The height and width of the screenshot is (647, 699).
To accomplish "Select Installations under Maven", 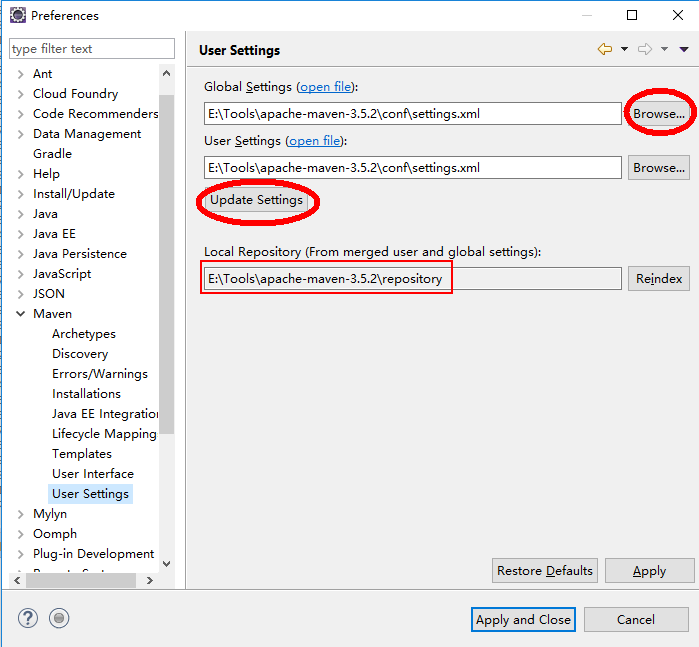I will click(x=86, y=394).
